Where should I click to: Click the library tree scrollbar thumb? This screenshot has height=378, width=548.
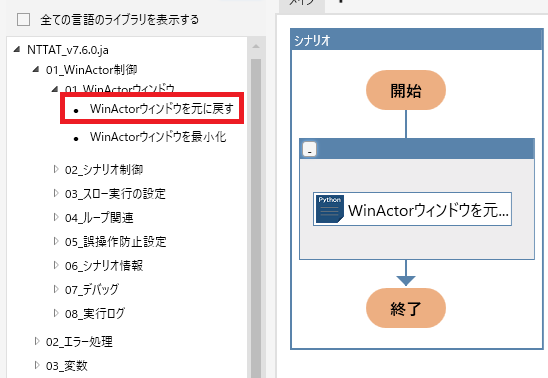pos(256,217)
